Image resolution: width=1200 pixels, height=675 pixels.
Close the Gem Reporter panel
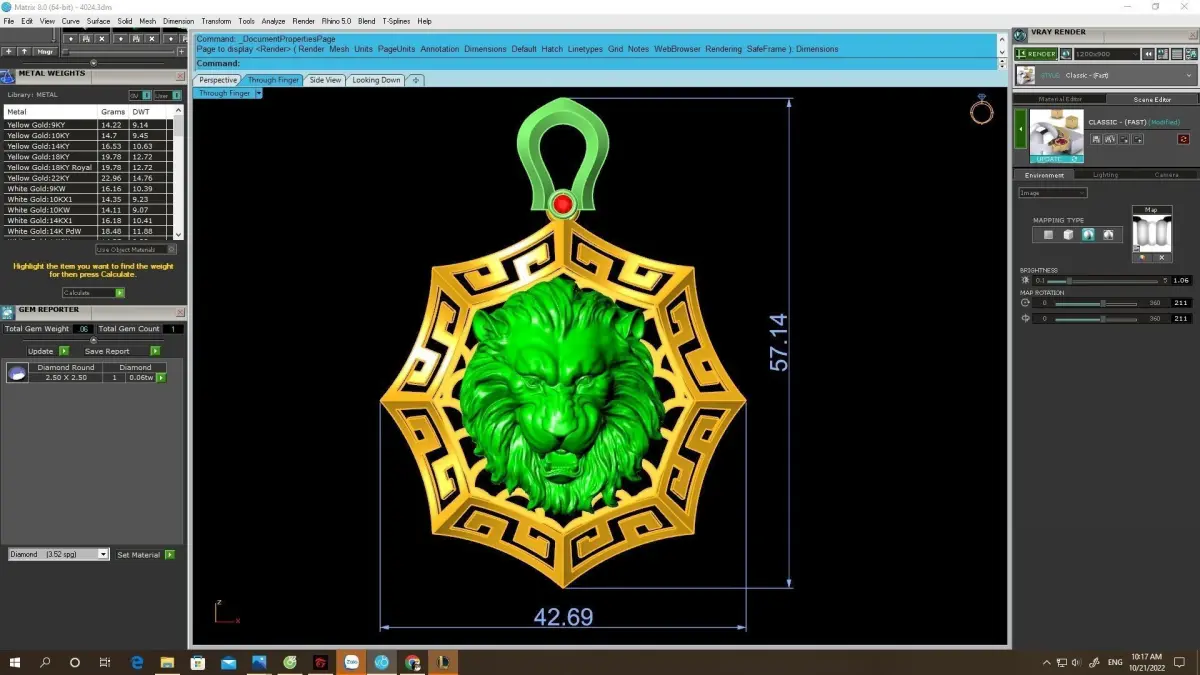180,311
